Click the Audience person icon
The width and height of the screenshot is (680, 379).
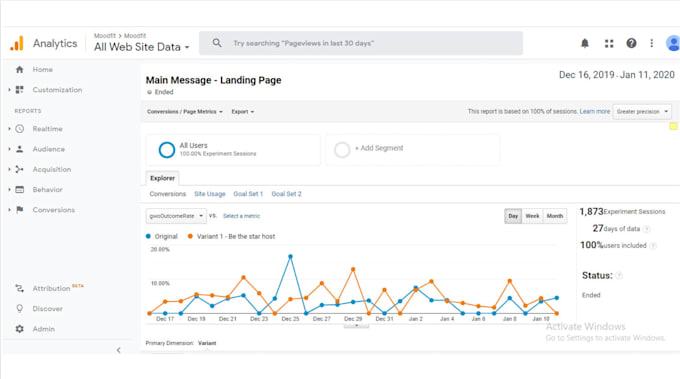20,149
